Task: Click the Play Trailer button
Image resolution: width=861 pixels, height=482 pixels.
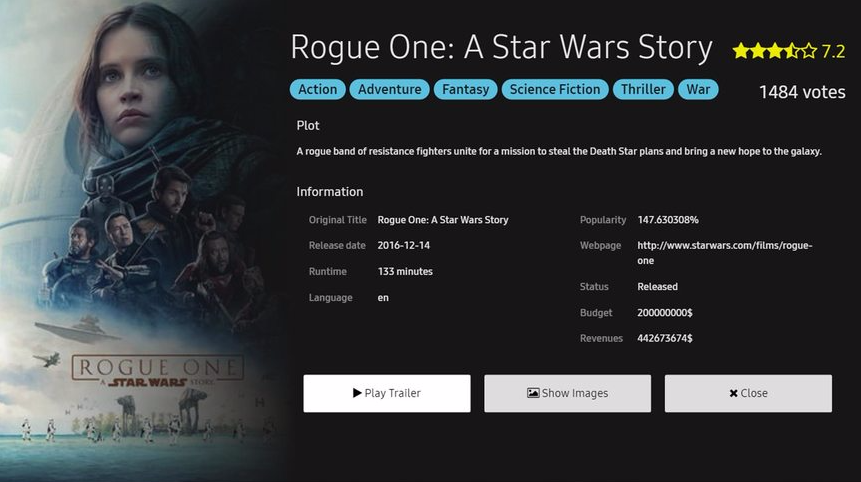Action: [386, 393]
